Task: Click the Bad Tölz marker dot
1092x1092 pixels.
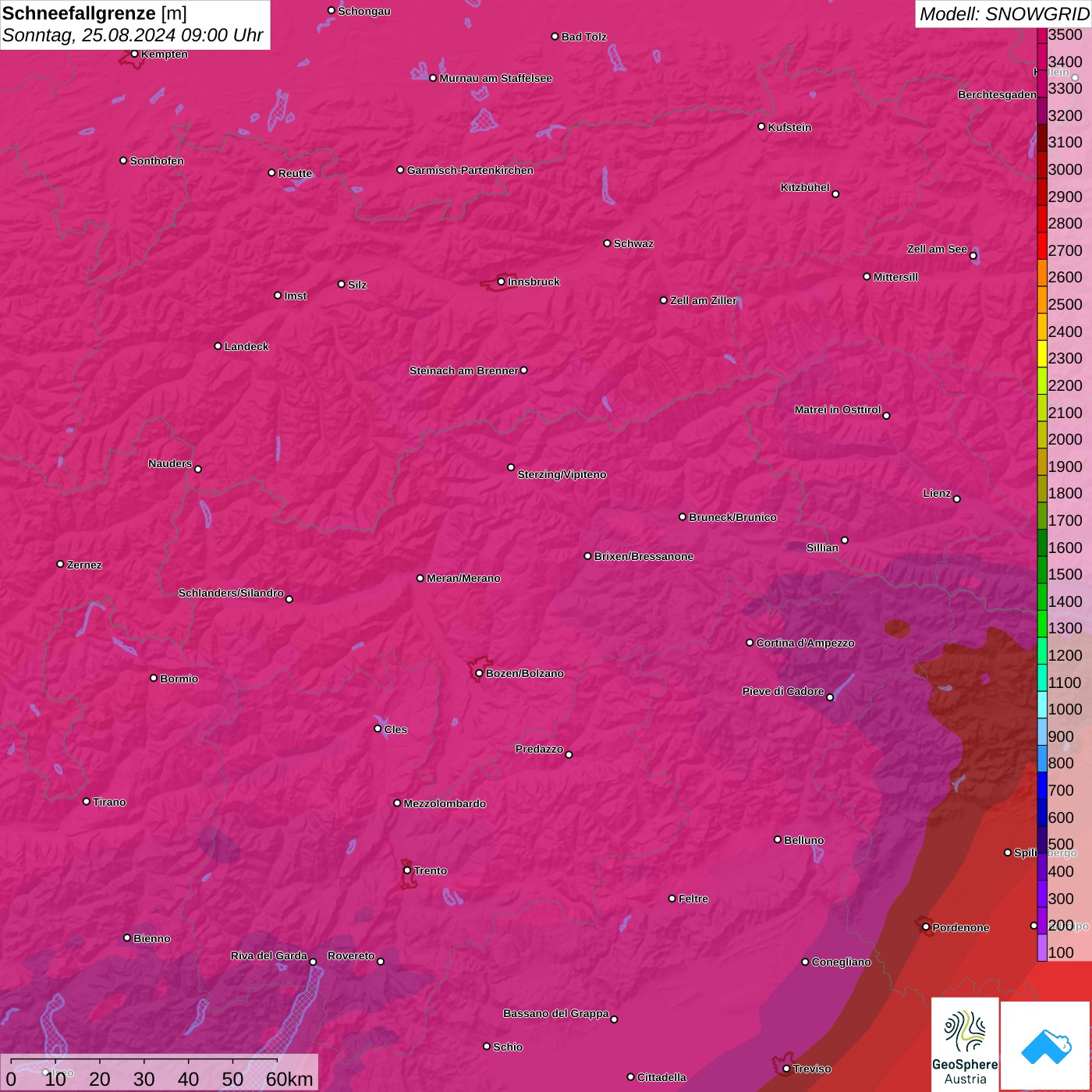Action: pyautogui.click(x=555, y=36)
